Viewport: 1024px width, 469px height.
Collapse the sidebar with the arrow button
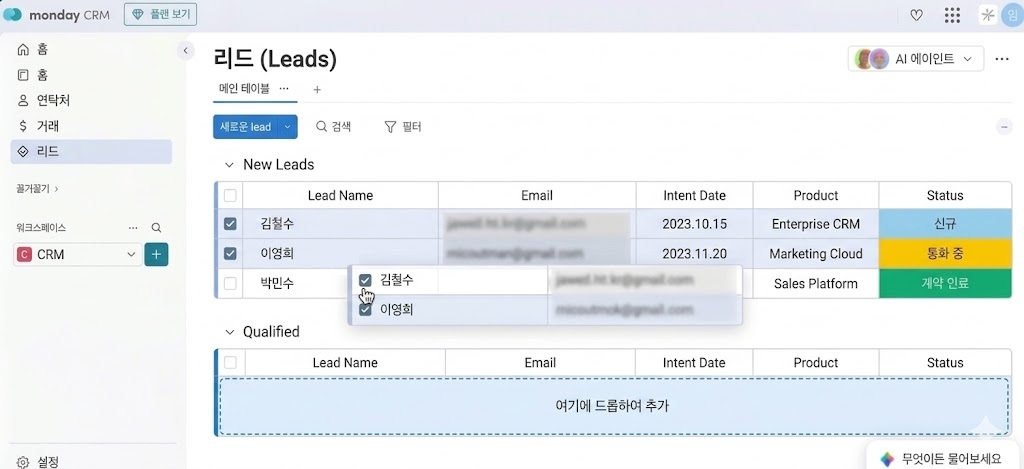pos(185,50)
